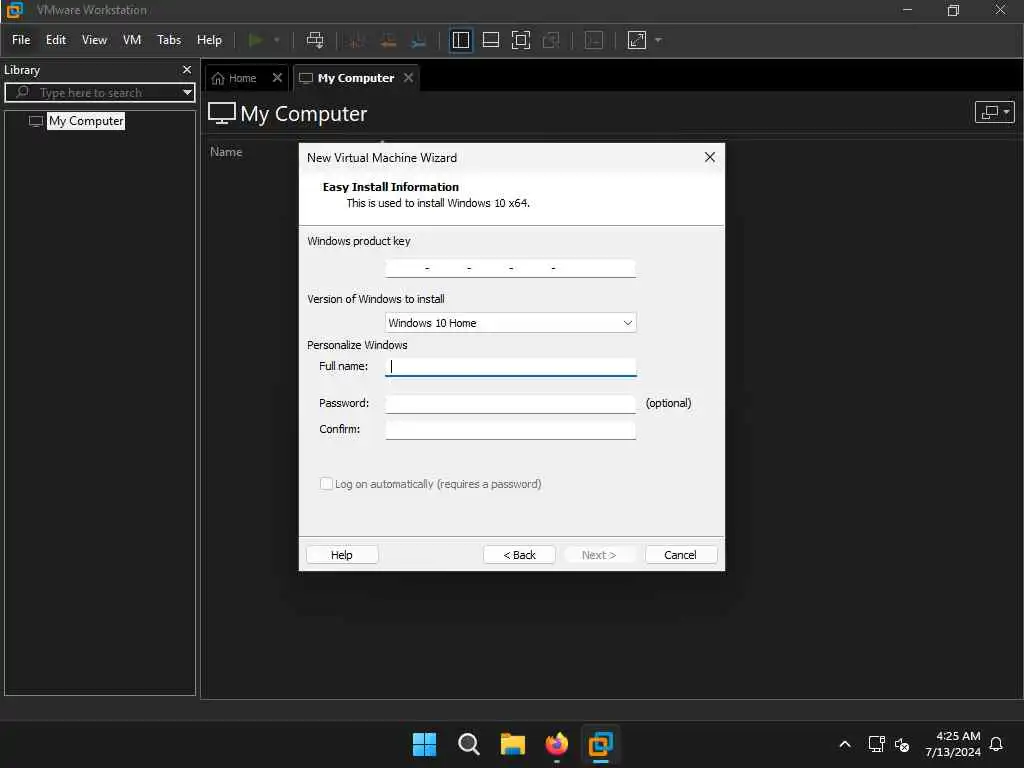This screenshot has width=1024, height=768.
Task: Open the Stretch Guest dropdown arrow
Action: pyautogui.click(x=658, y=40)
